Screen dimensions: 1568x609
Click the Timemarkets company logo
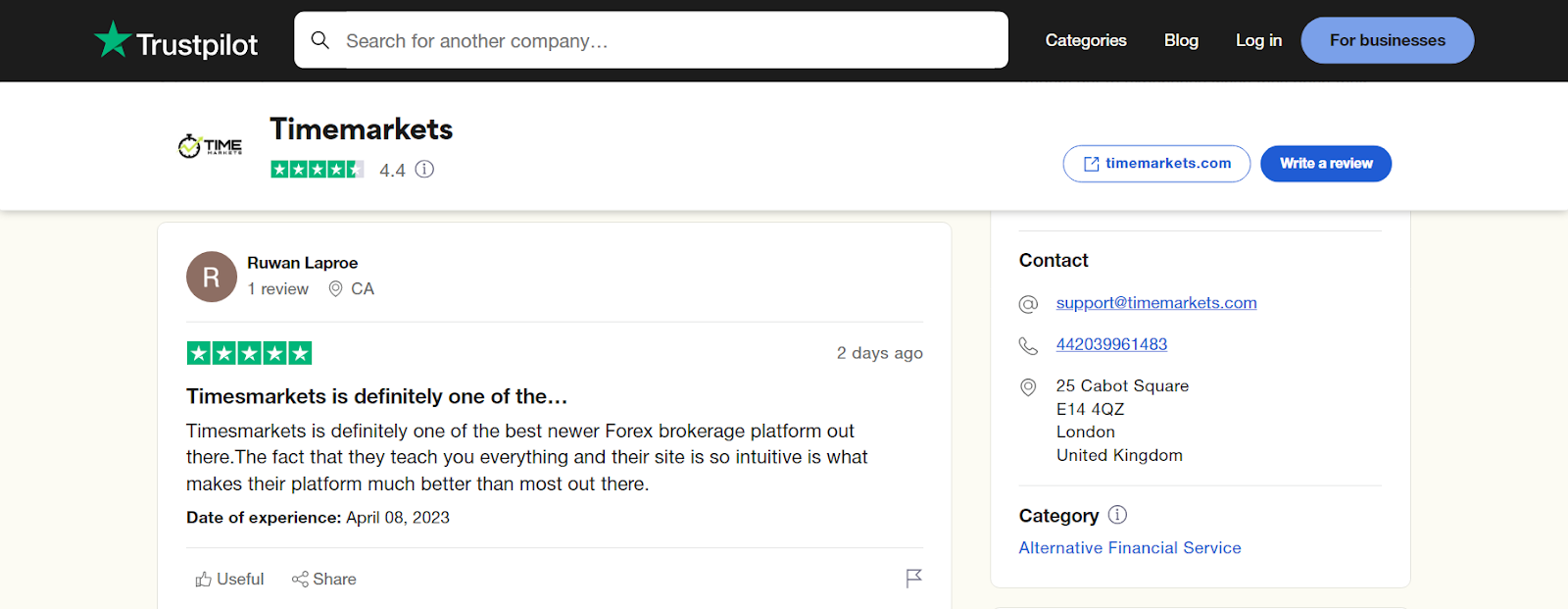pyautogui.click(x=210, y=147)
